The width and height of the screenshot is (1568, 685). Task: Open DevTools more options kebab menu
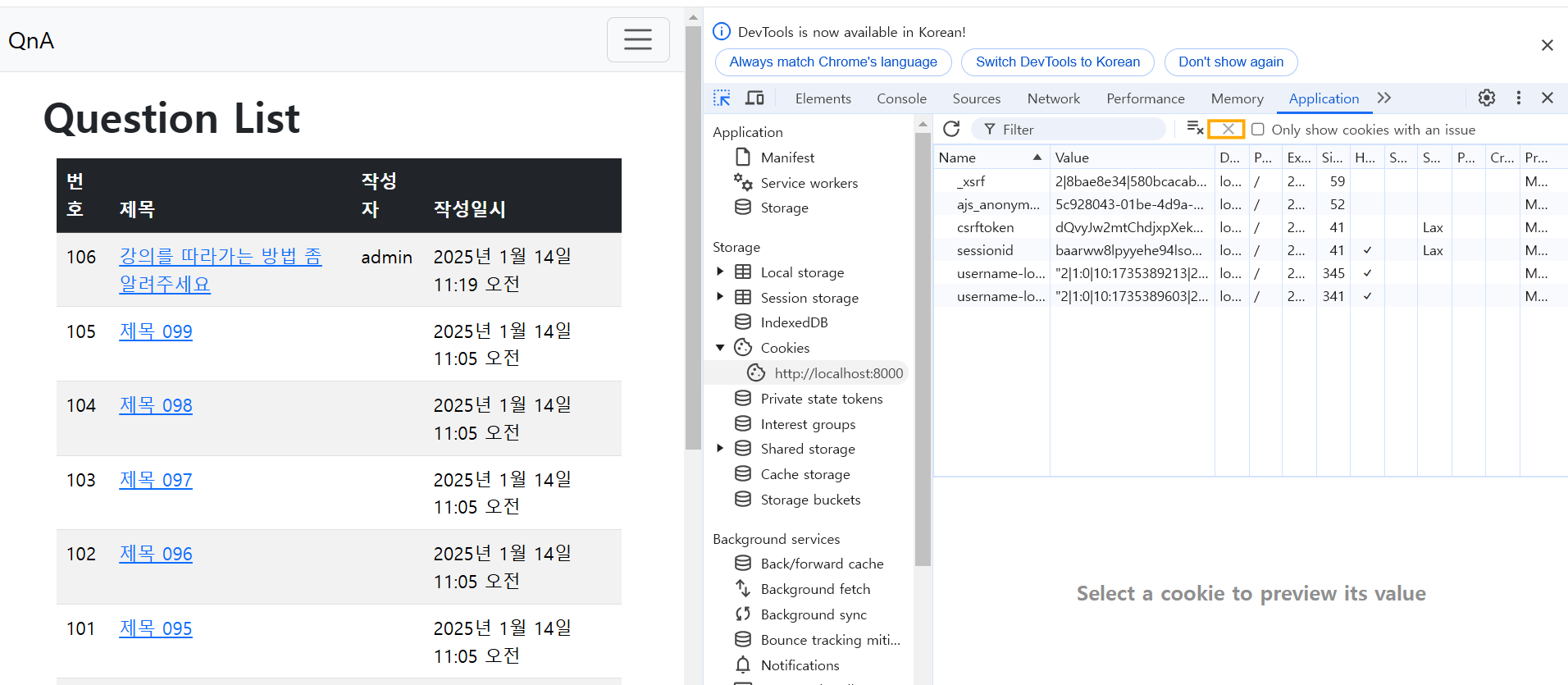click(1519, 98)
